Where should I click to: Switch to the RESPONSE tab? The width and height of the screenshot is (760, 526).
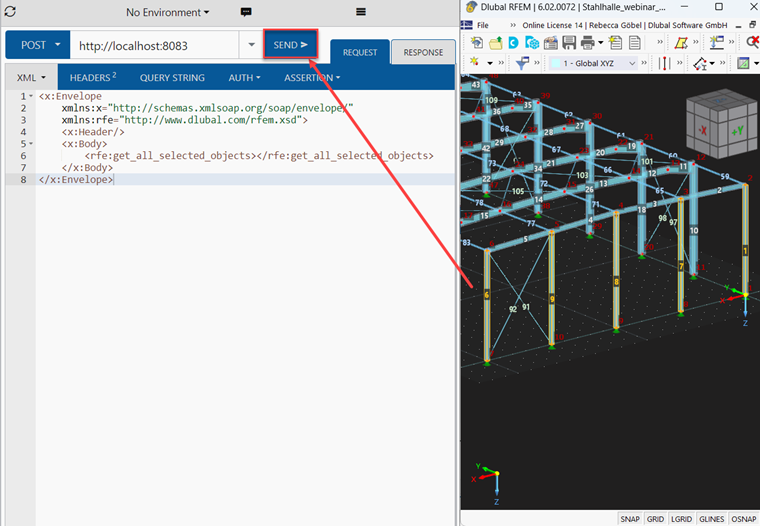(x=423, y=52)
